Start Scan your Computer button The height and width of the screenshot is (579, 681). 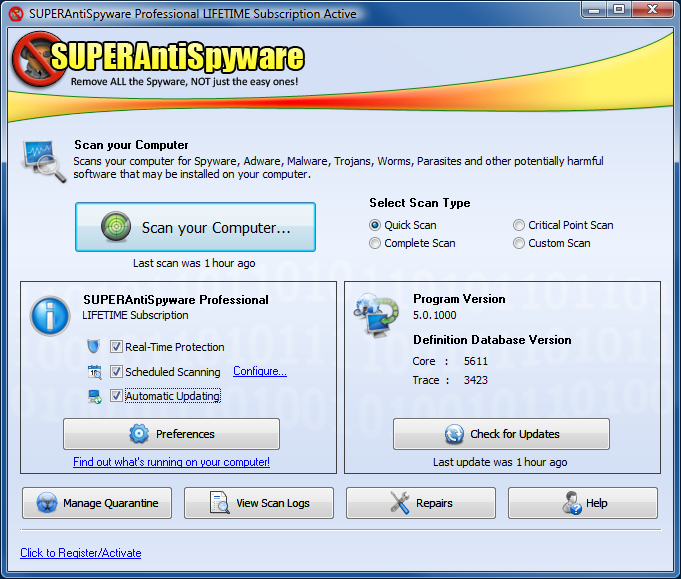[x=195, y=227]
